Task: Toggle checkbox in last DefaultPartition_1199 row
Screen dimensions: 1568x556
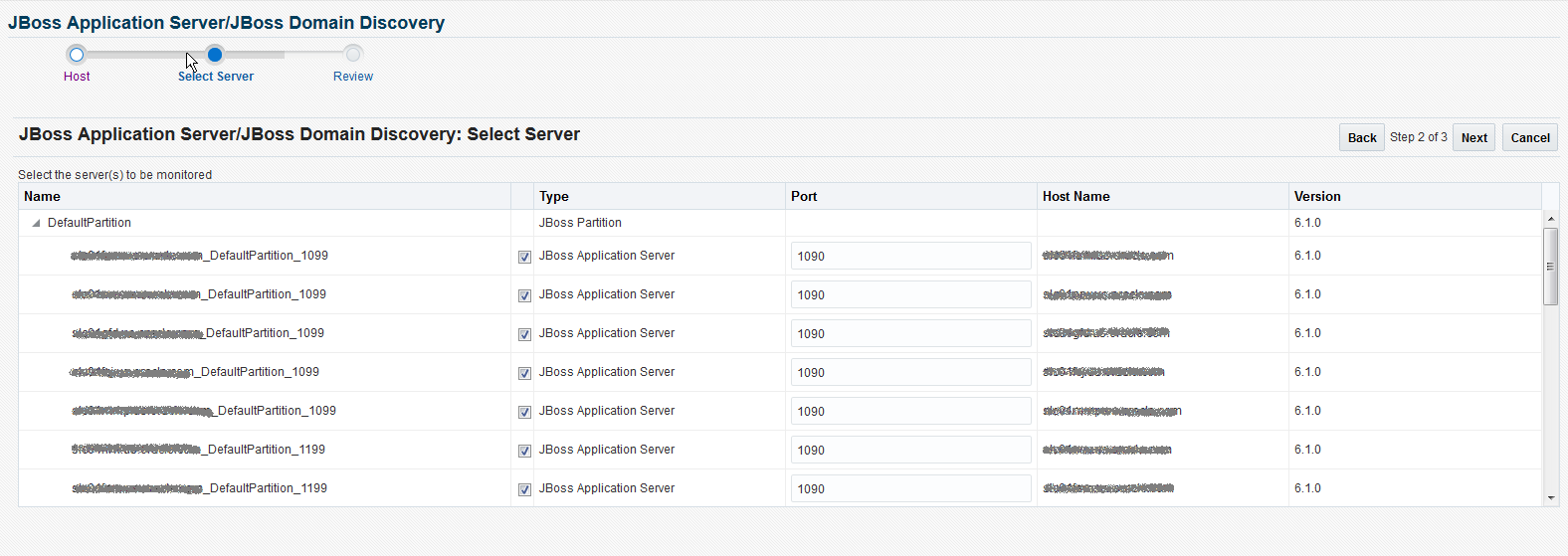Action: [x=524, y=489]
